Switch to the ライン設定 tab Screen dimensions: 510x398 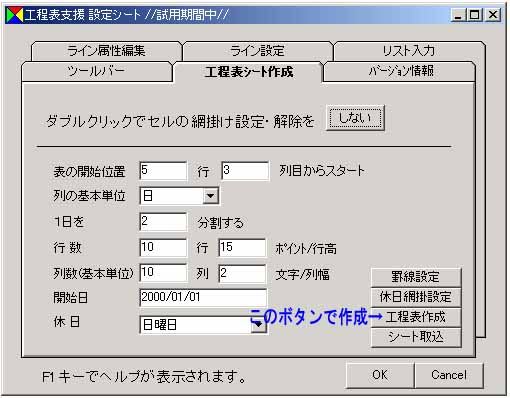tap(257, 51)
